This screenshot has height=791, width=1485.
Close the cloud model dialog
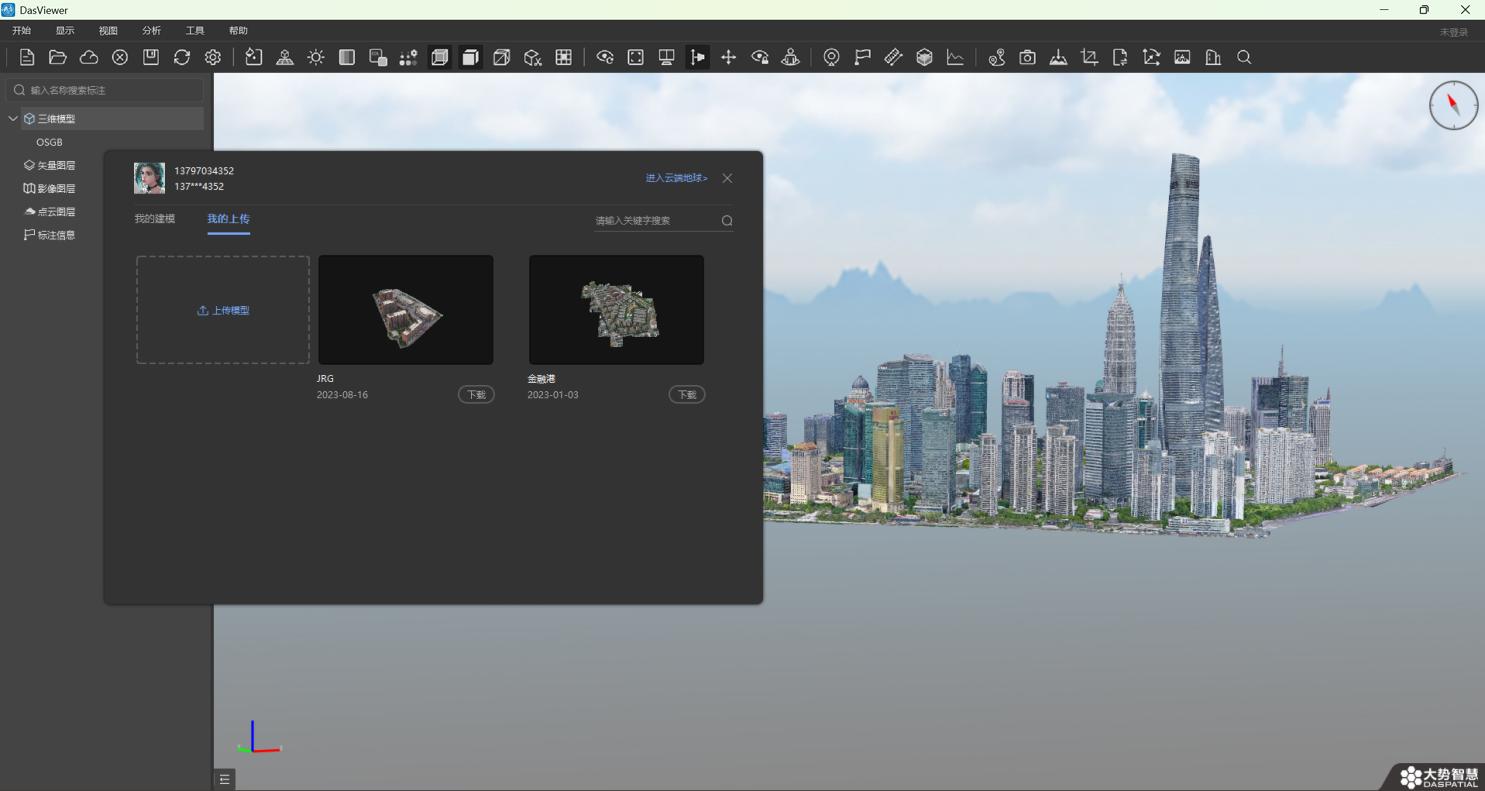(727, 178)
